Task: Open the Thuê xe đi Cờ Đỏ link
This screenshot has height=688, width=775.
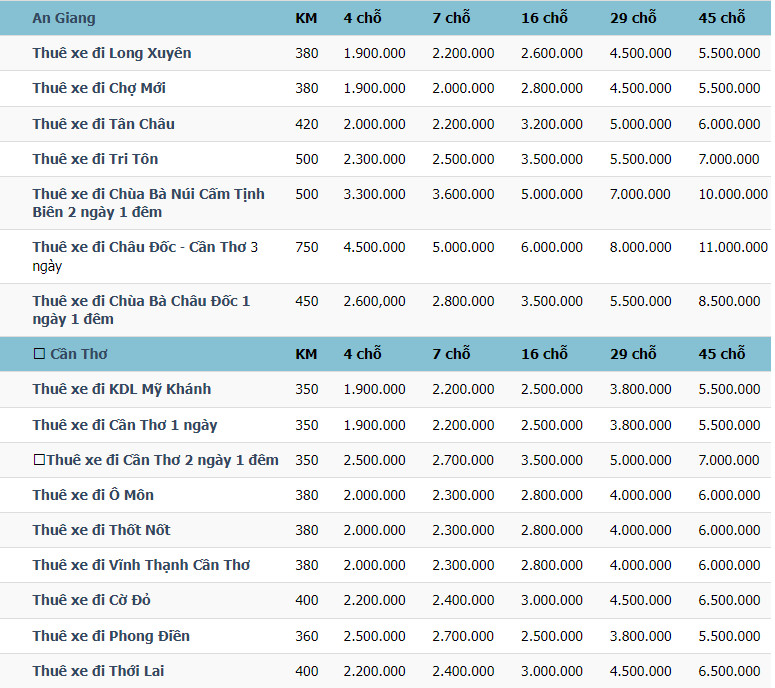Action: point(92,600)
